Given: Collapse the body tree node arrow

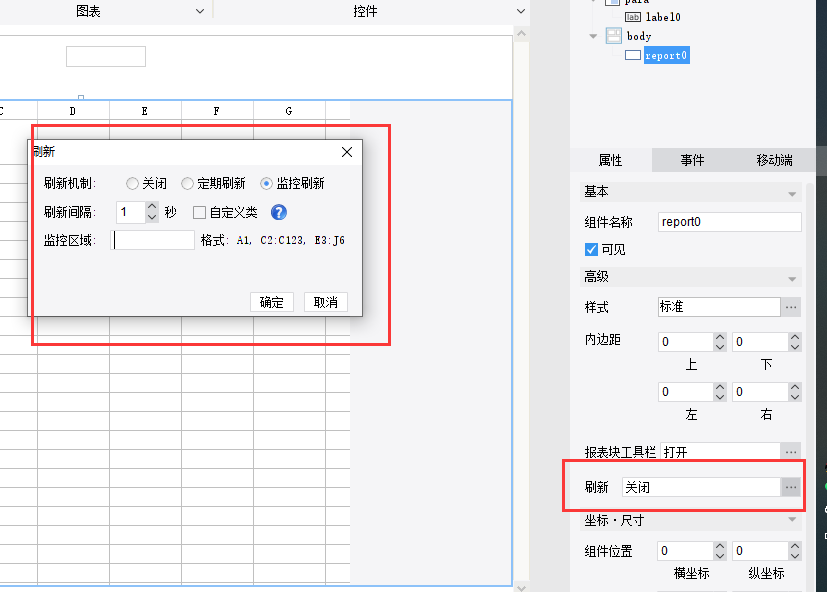Looking at the screenshot, I should 593,36.
